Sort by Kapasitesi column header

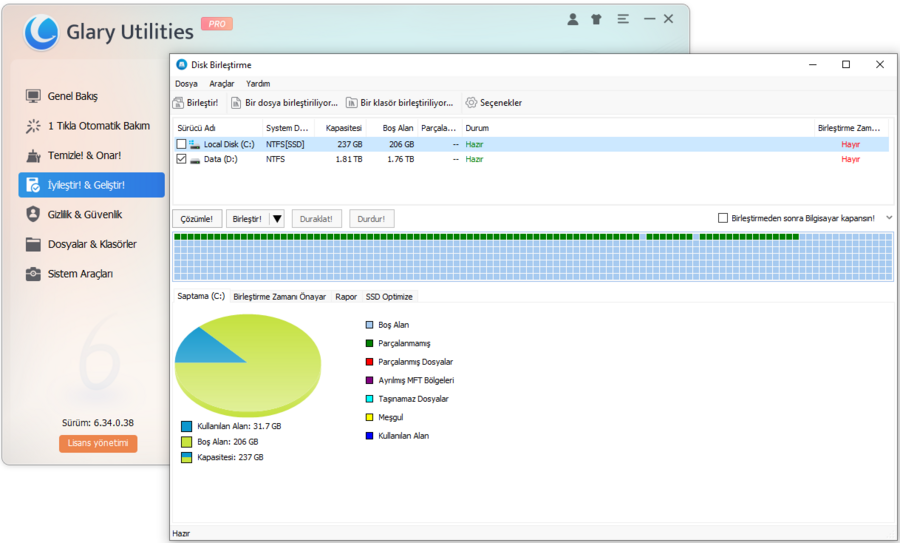[x=341, y=128]
